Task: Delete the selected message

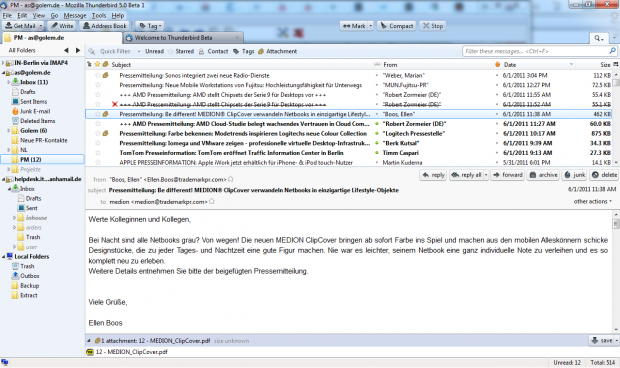Action: click(x=604, y=175)
